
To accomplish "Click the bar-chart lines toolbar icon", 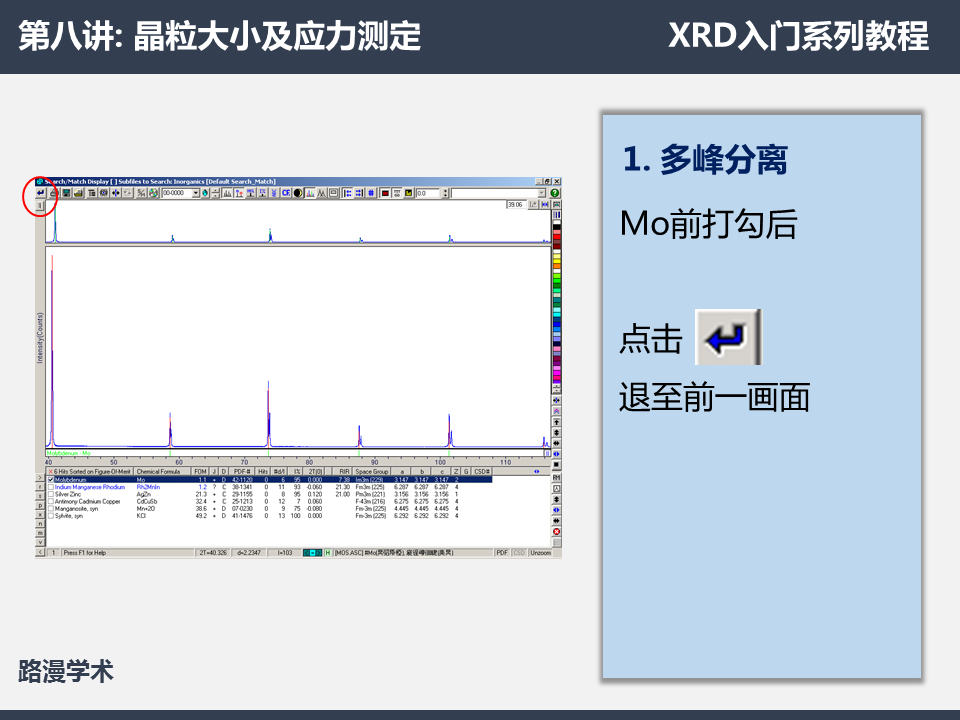I will point(228,193).
